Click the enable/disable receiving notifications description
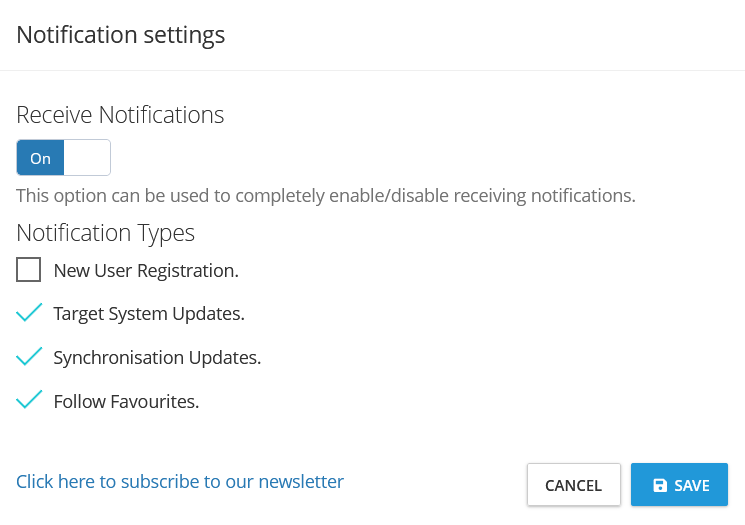This screenshot has width=745, height=525. coord(326,195)
